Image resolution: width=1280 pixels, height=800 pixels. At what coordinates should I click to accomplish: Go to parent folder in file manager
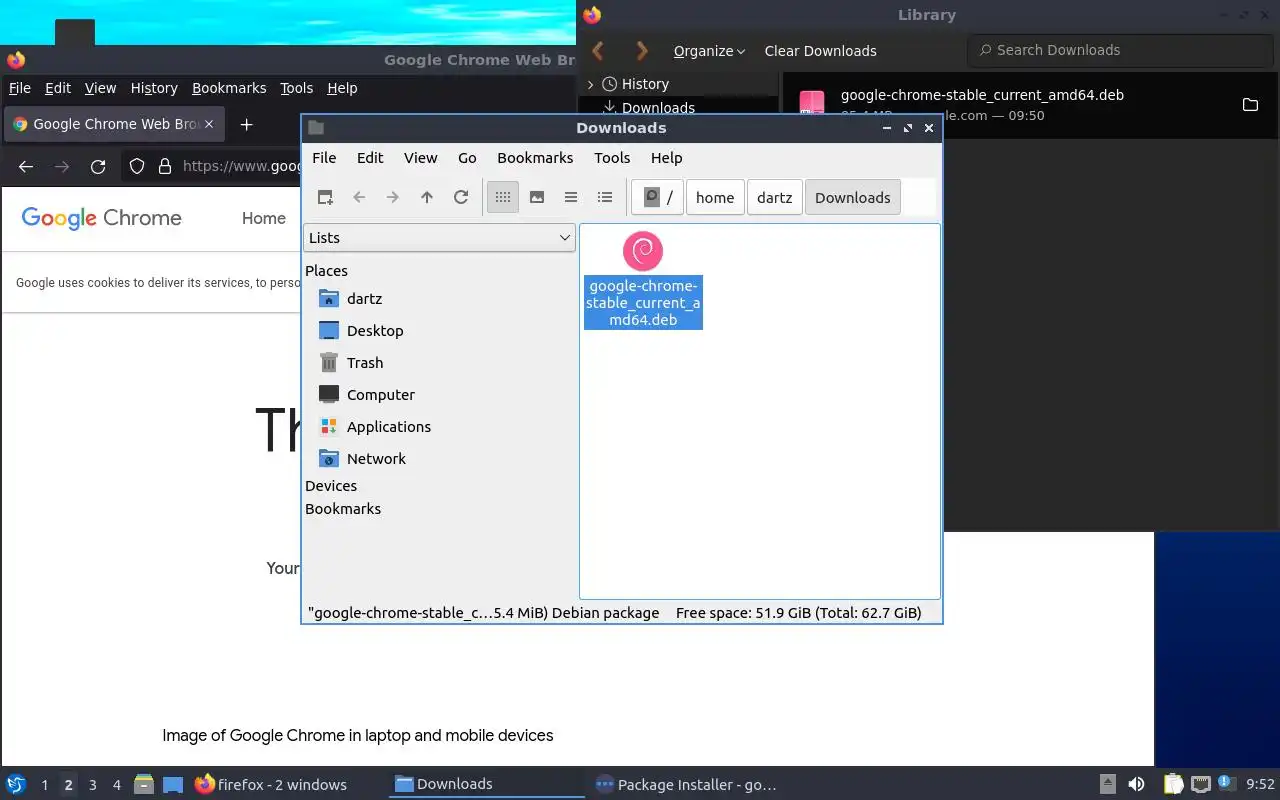427,197
